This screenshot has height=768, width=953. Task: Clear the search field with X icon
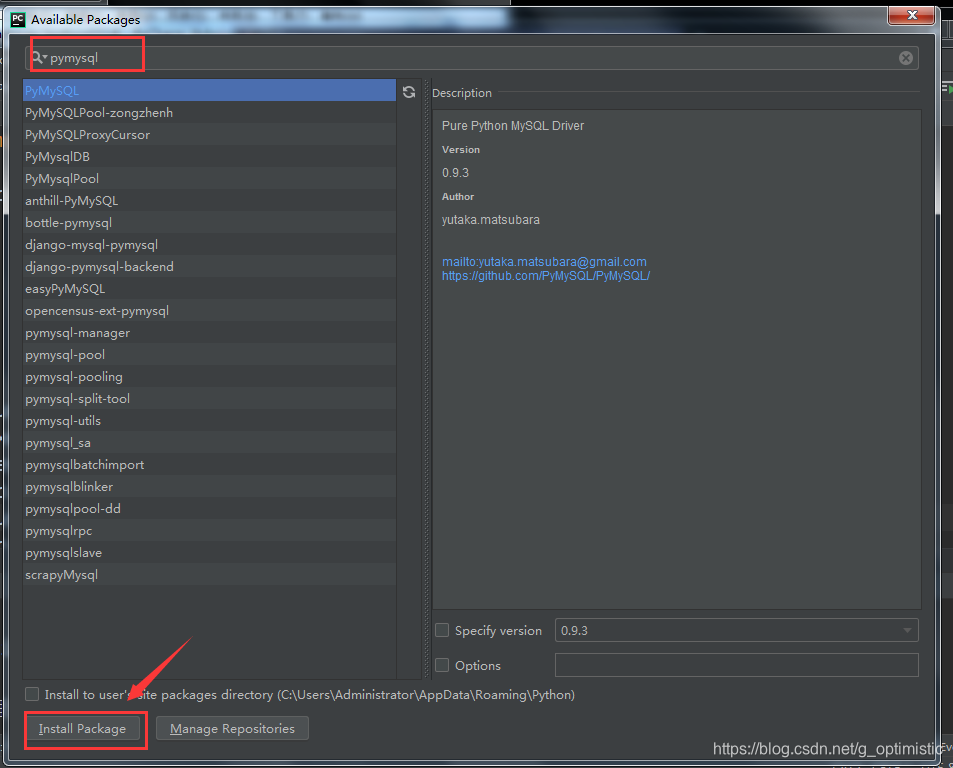coord(906,58)
